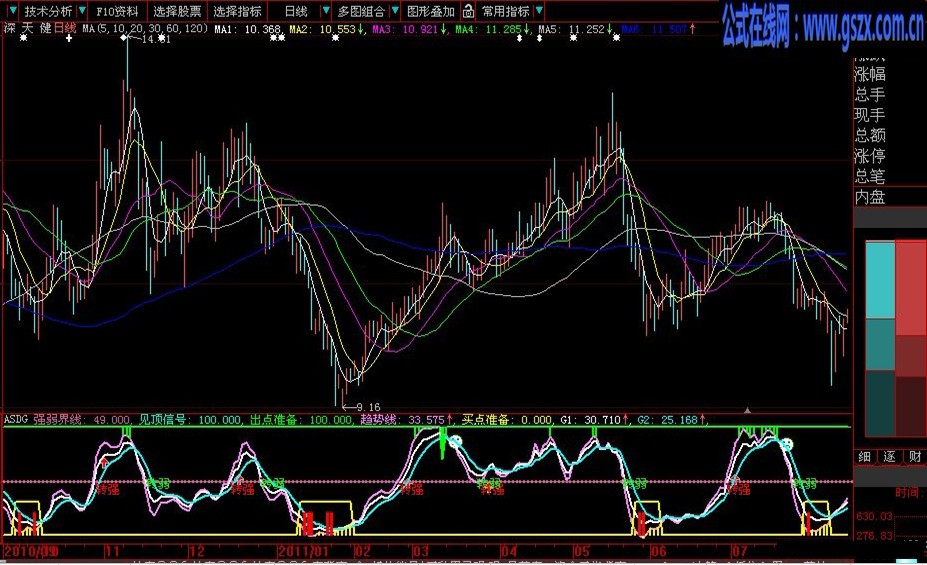The height and width of the screenshot is (565, 927).
Task: Click the 选择股票 button
Action: (179, 11)
